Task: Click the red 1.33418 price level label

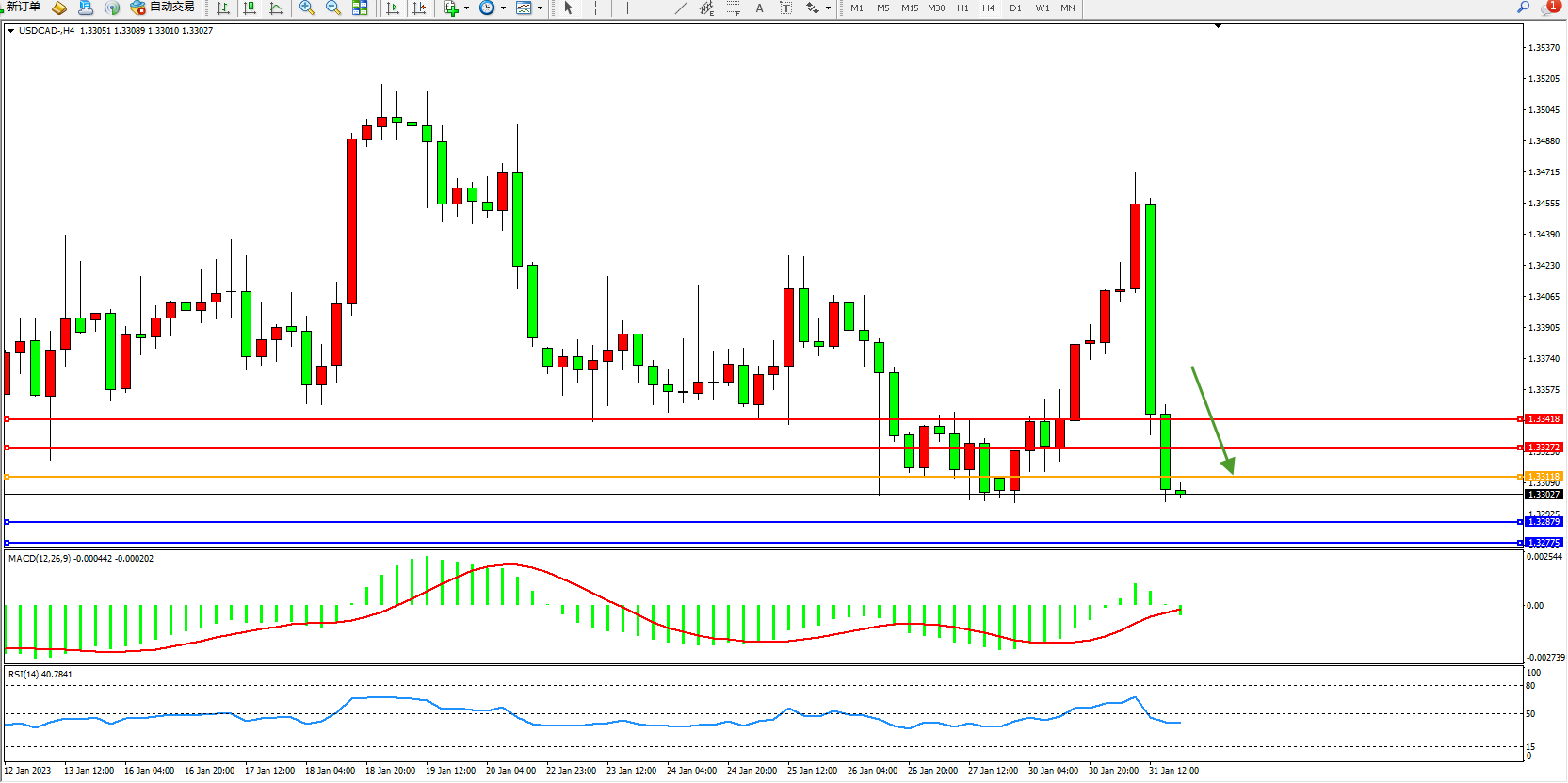Action: point(1544,419)
